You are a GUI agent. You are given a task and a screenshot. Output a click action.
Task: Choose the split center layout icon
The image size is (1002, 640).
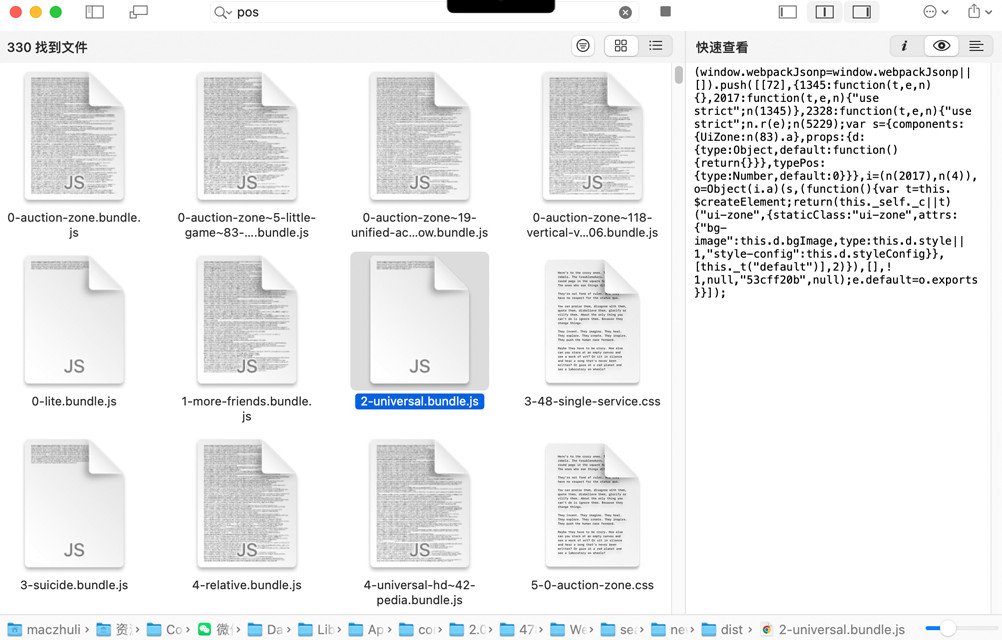[x=824, y=11]
